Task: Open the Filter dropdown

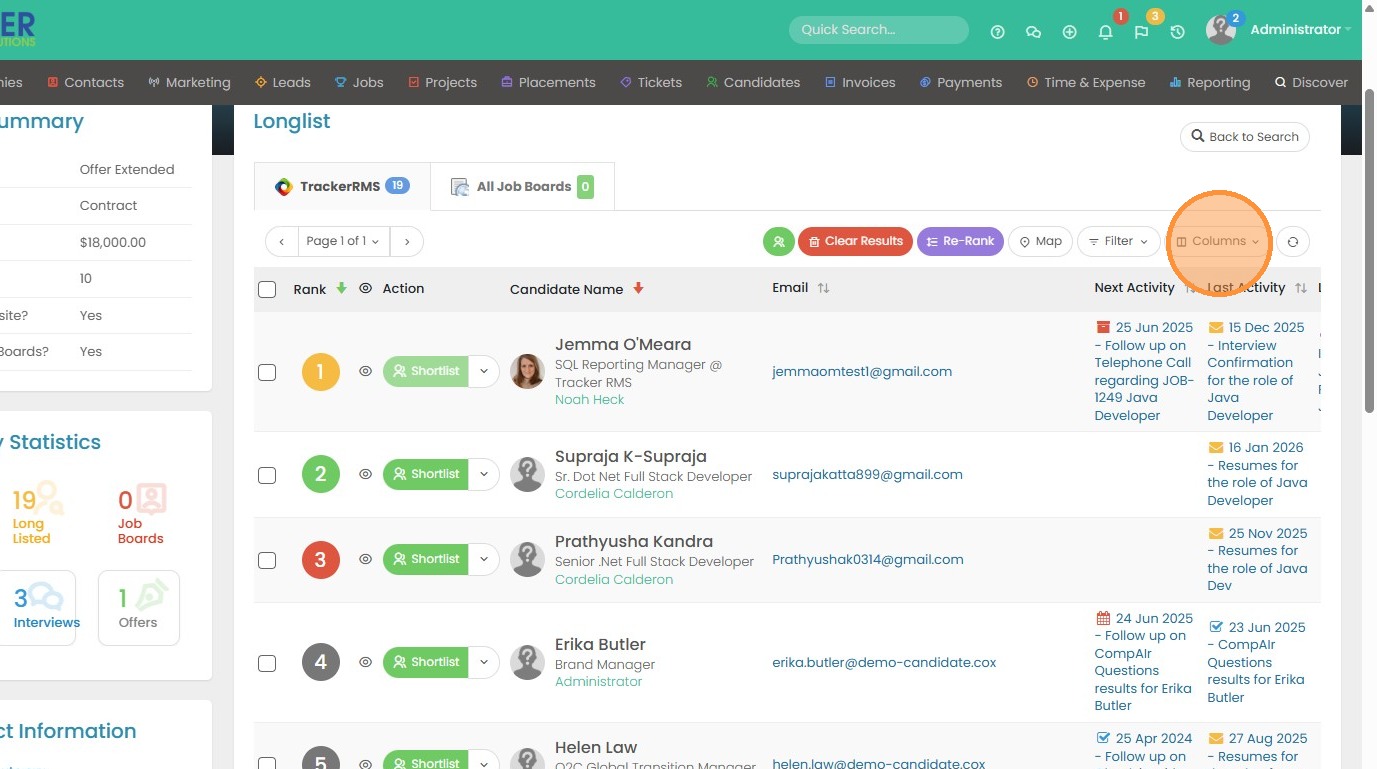Action: click(1118, 241)
